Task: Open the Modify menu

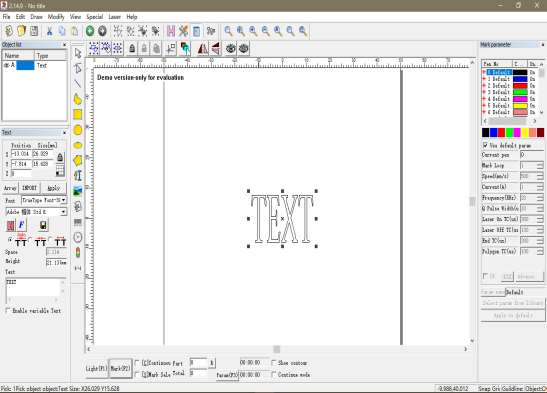Action: tap(56, 17)
